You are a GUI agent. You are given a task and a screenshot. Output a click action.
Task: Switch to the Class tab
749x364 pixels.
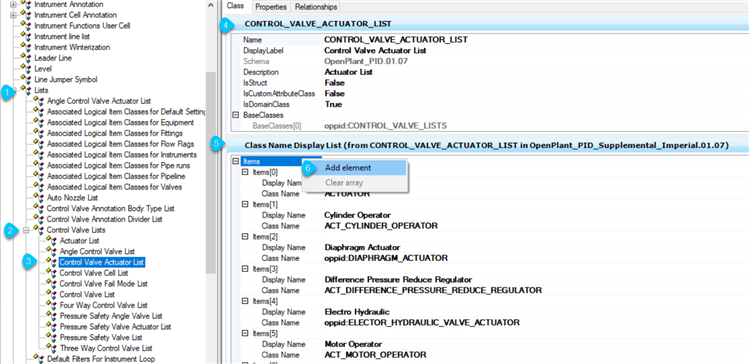coord(235,6)
